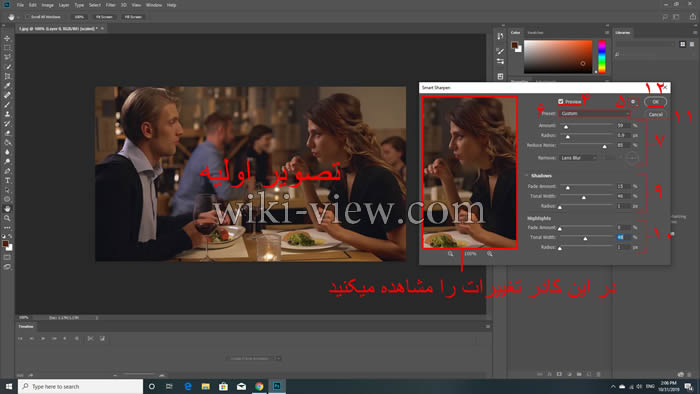
Task: Select the Blur tool
Action: (x=7, y=152)
